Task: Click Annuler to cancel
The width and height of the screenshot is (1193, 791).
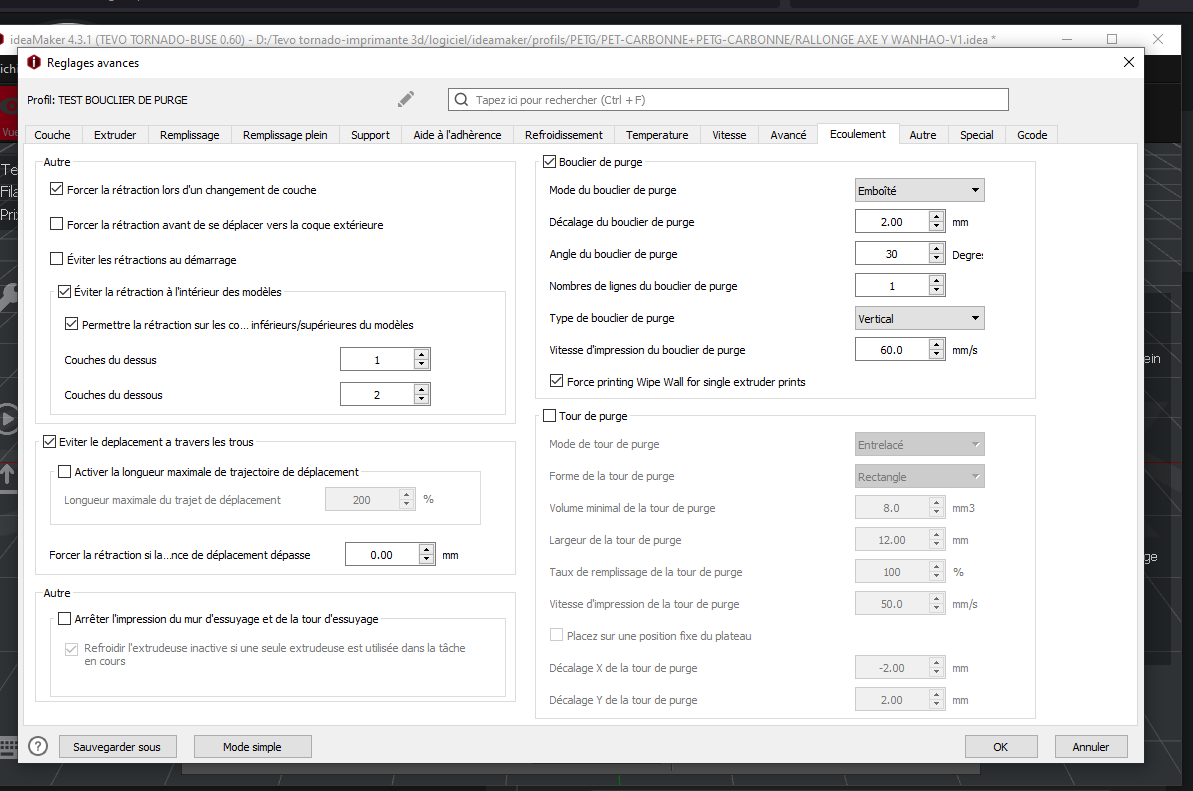Action: [x=1091, y=747]
